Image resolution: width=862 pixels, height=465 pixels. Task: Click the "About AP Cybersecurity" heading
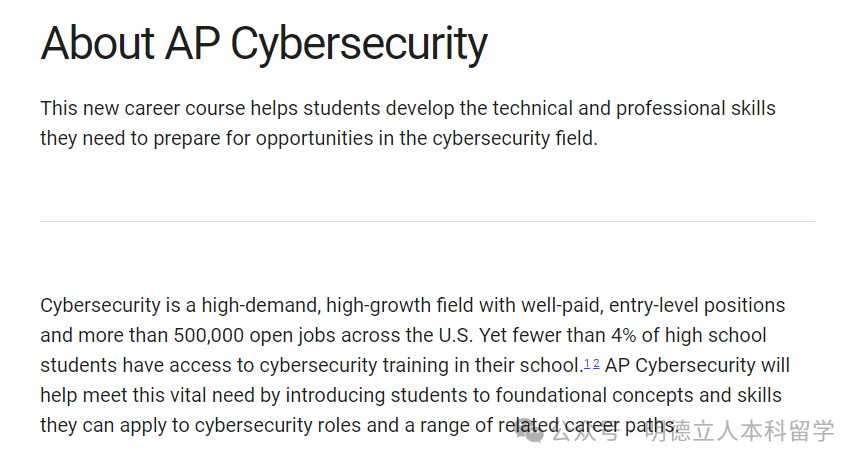coord(264,44)
